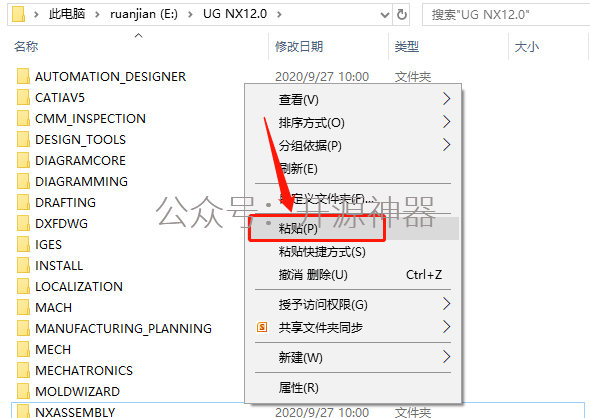Sort by 修改日期 column header
590x418 pixels.
(x=299, y=47)
